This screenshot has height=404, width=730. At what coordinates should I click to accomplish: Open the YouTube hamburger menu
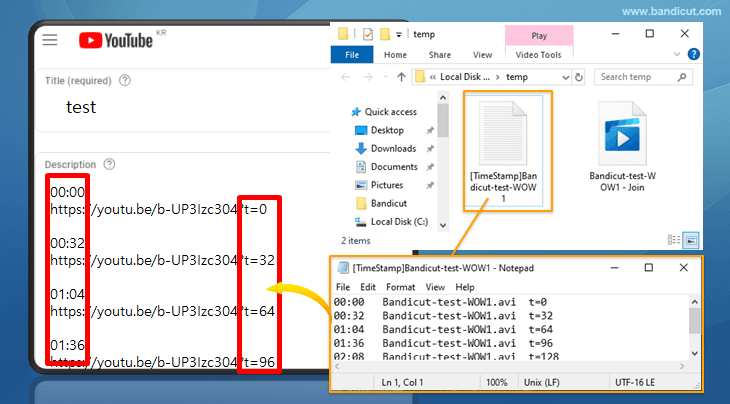click(x=50, y=40)
